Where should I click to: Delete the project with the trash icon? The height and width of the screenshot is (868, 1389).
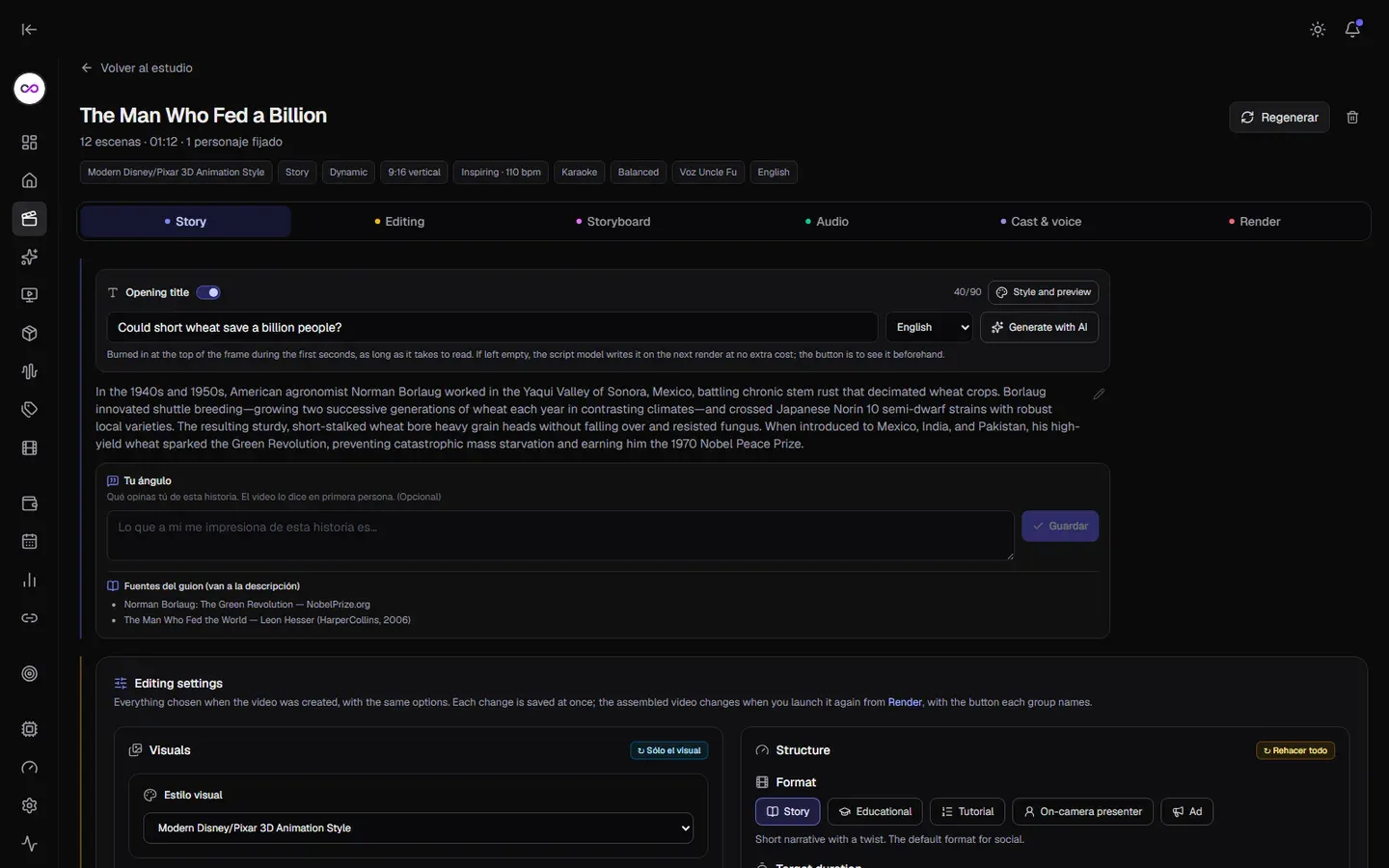1352,118
